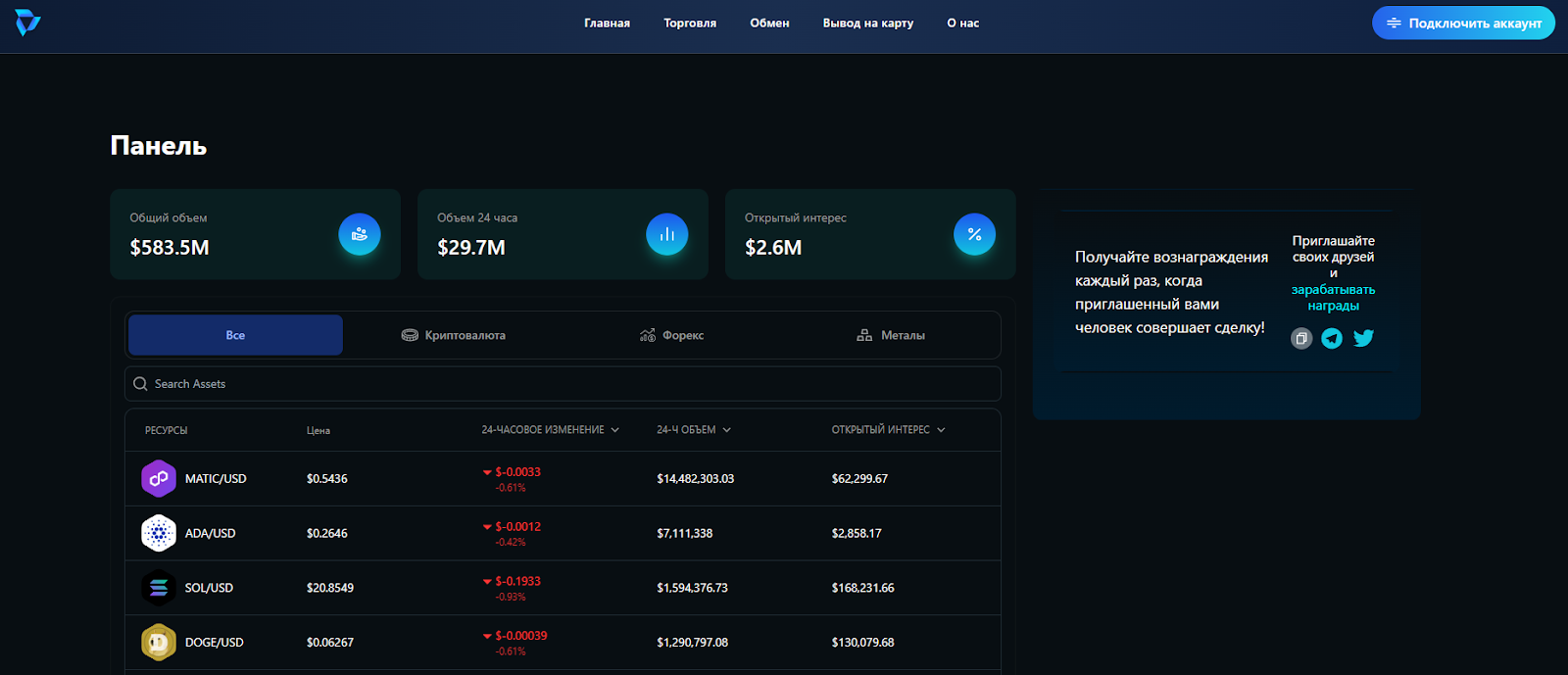Click the 24-hour volume chart icon
1568x675 pixels.
tap(666, 234)
